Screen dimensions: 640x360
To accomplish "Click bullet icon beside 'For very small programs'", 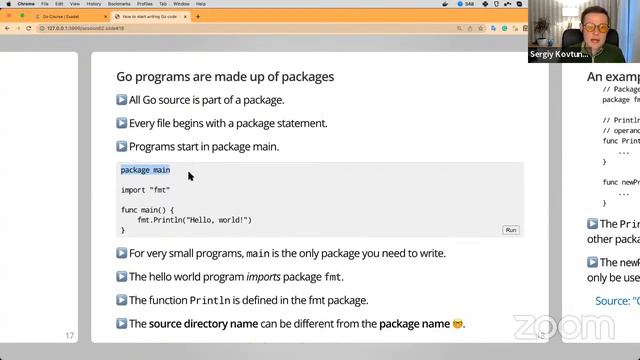I will (122, 253).
